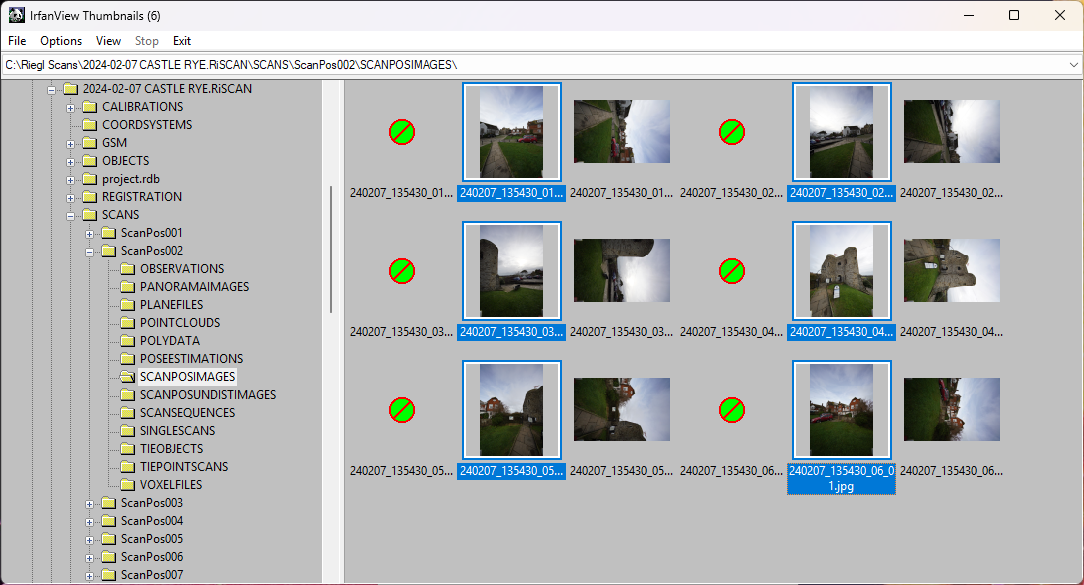This screenshot has height=585, width=1084.
Task: Click the VOXELFILES folder icon
Action: click(128, 485)
